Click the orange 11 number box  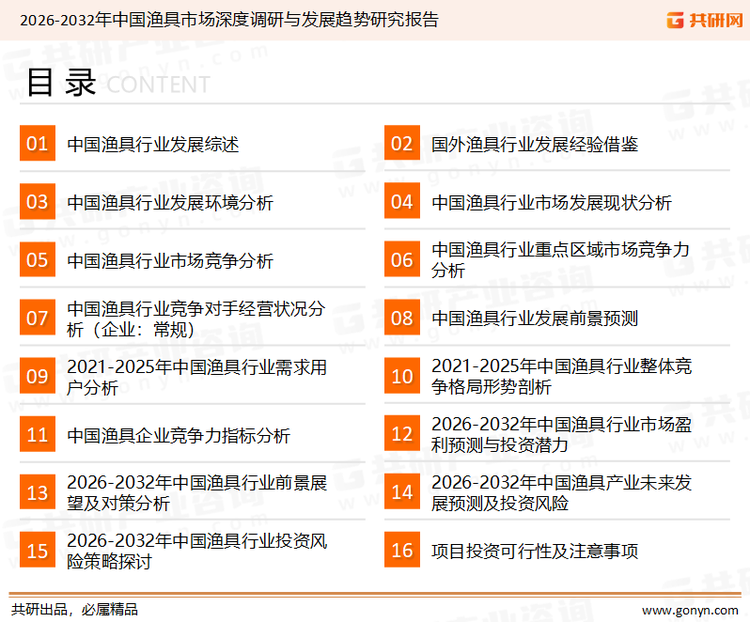pos(37,434)
